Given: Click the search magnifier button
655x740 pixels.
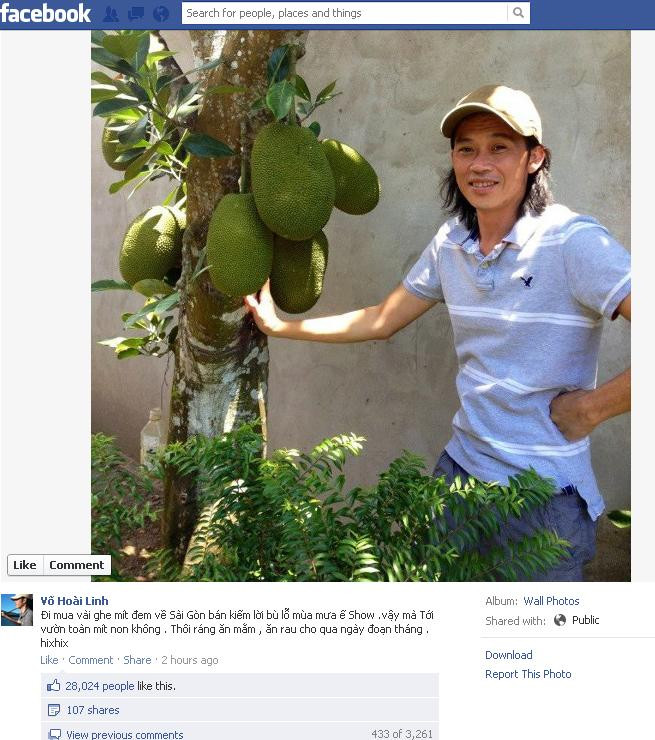Looking at the screenshot, I should (x=518, y=13).
